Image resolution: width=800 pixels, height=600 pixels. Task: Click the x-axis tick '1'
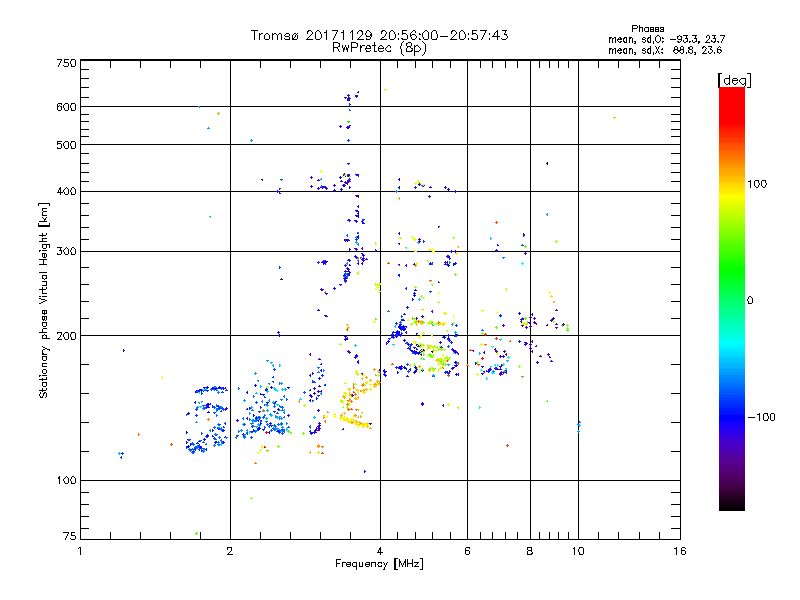[80, 551]
